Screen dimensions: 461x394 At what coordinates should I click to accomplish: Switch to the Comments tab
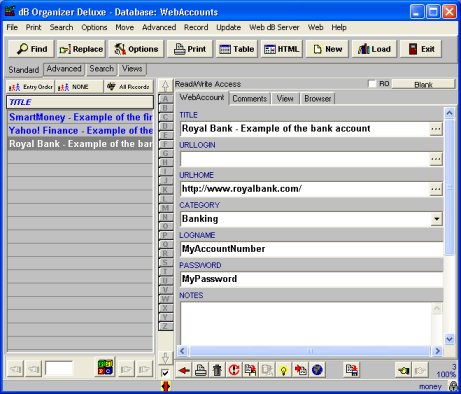tap(249, 99)
